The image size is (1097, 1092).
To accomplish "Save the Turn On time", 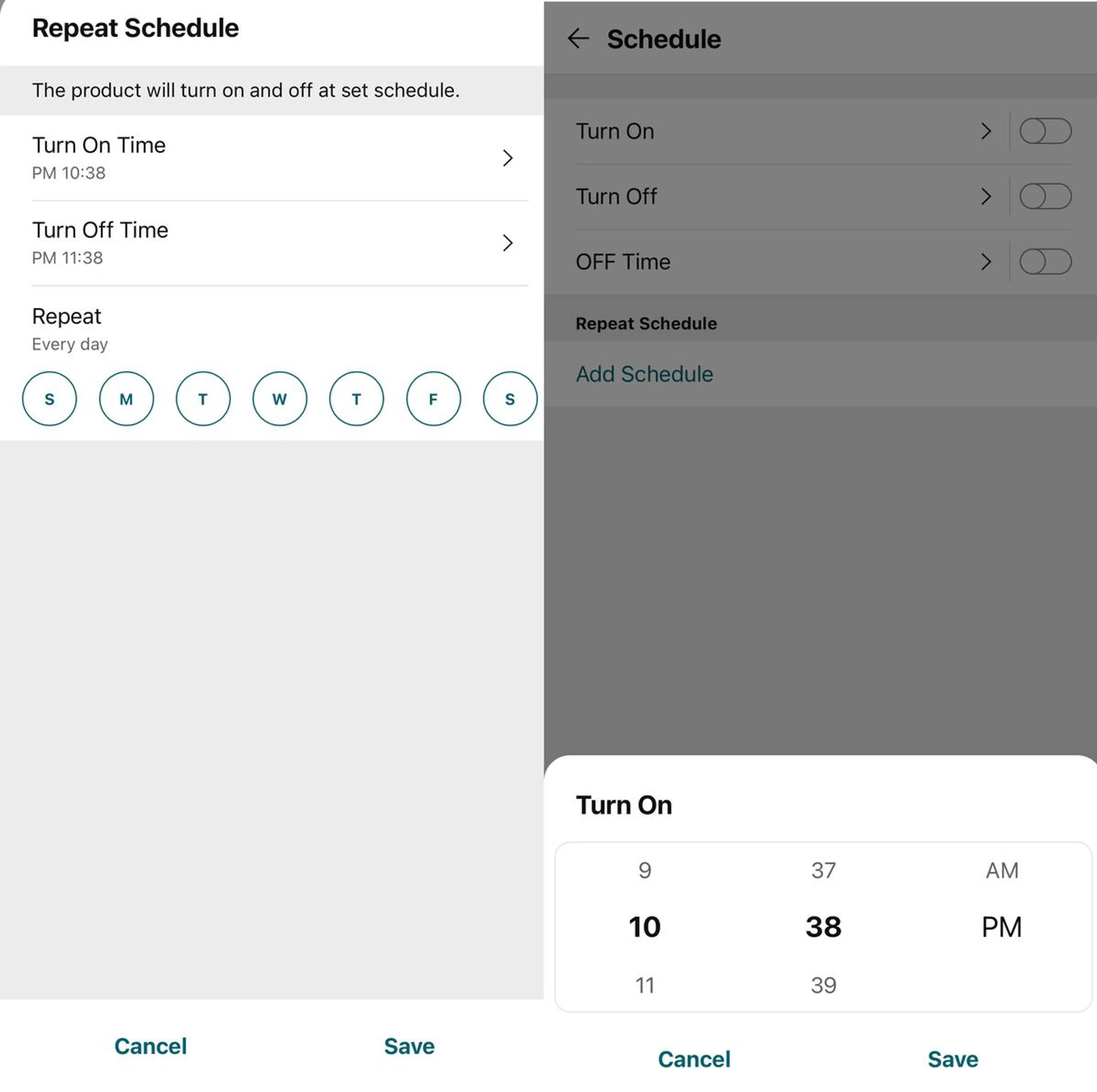I will pos(952,1059).
